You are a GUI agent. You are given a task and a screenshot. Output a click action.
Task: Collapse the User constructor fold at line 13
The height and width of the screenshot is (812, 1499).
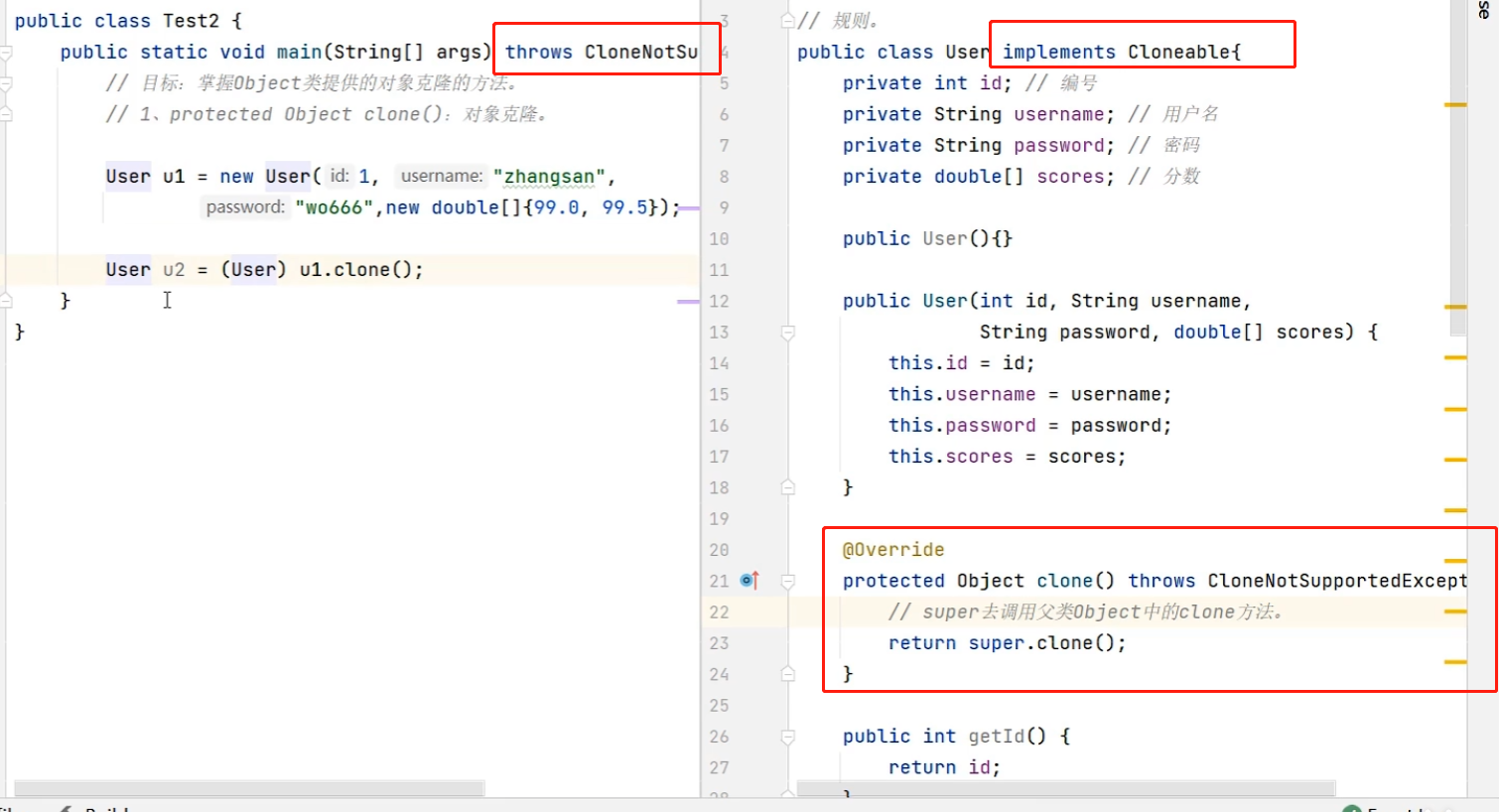[x=787, y=333]
